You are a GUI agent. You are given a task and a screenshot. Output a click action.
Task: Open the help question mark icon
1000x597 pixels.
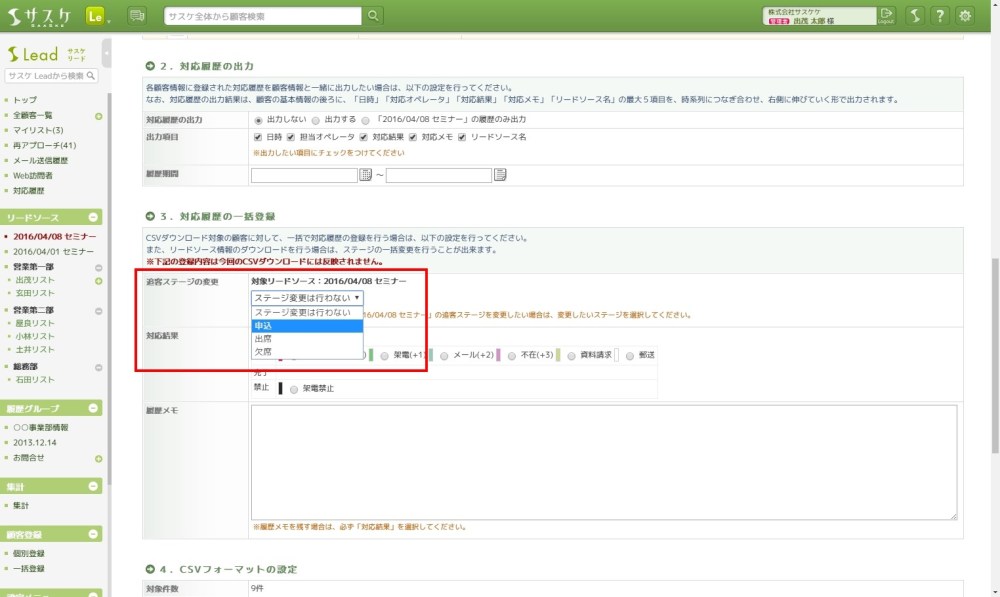point(940,15)
